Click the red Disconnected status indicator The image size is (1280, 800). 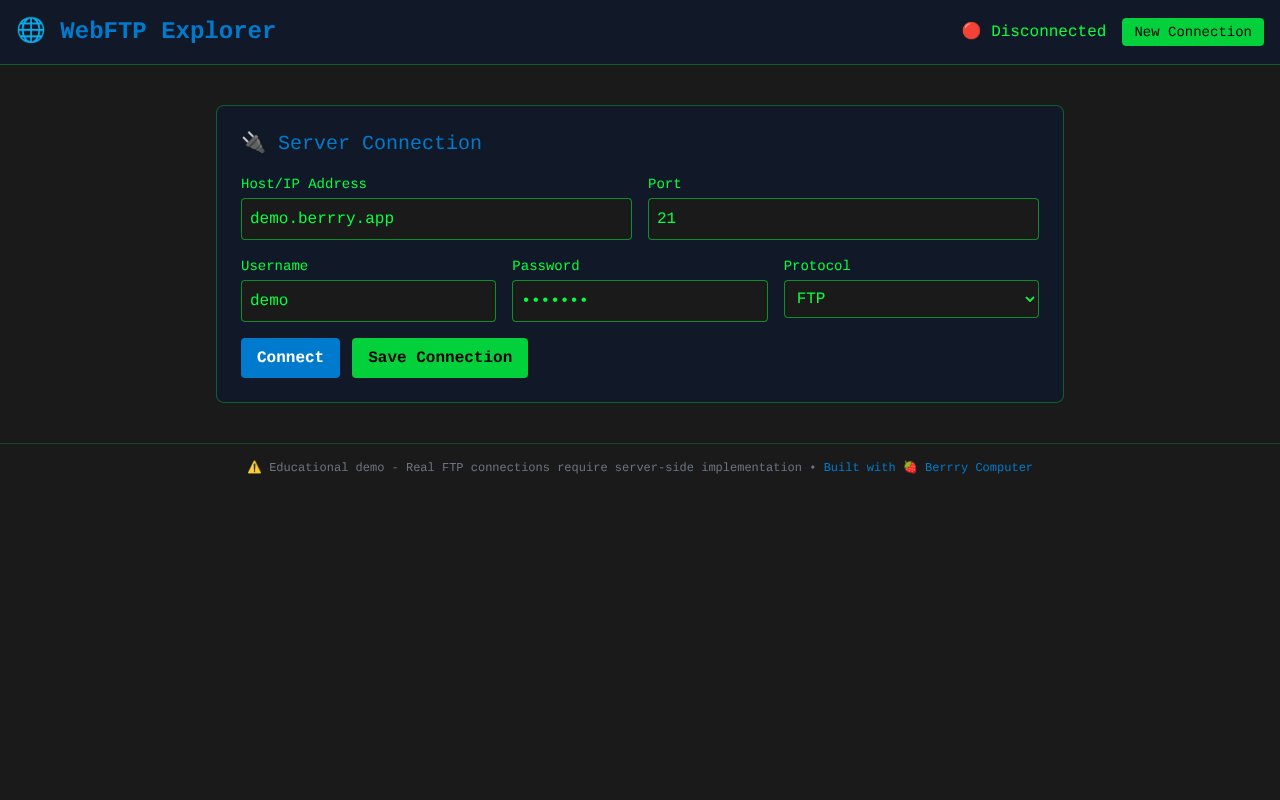pyautogui.click(x=971, y=30)
